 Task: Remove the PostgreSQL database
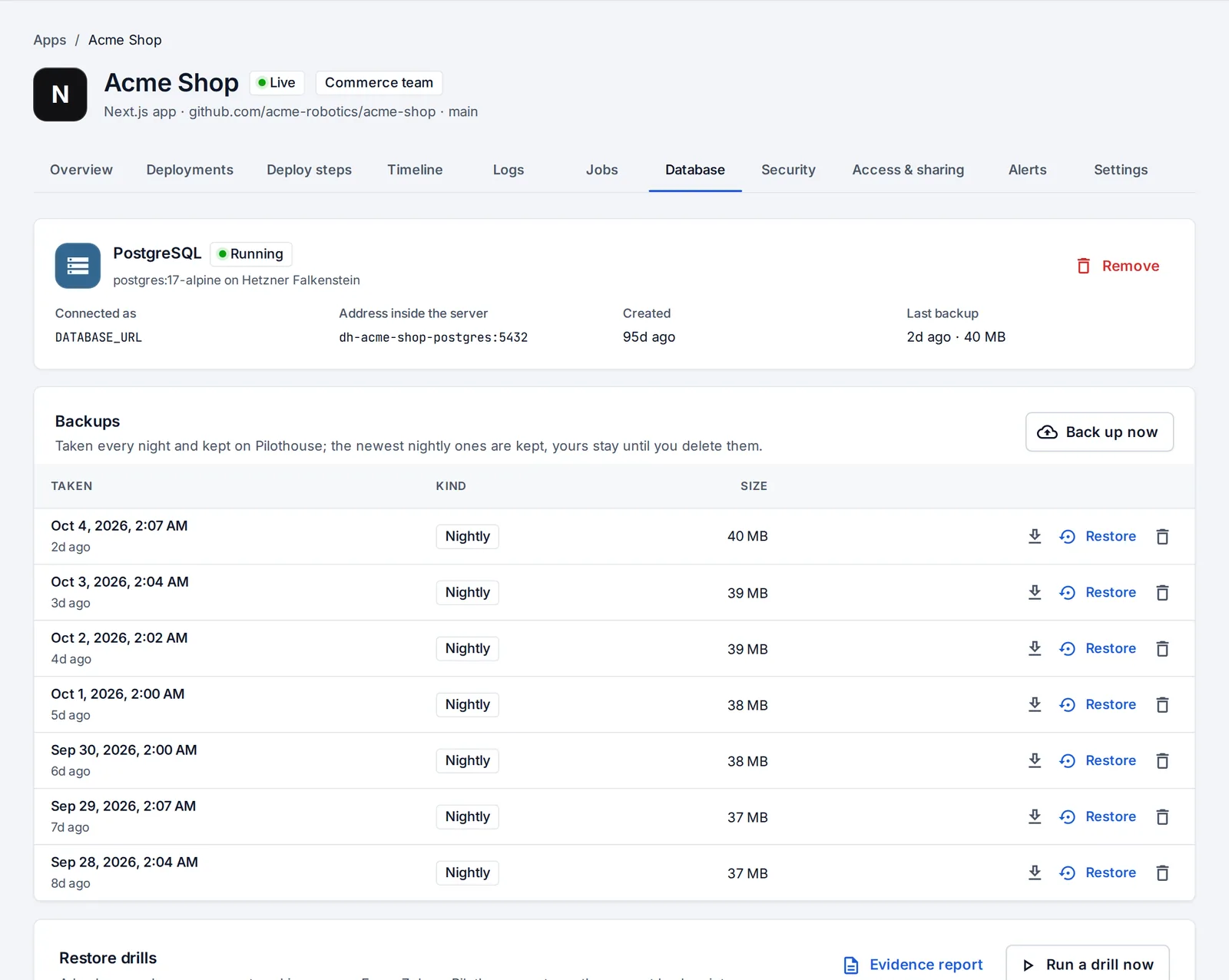pyautogui.click(x=1118, y=266)
